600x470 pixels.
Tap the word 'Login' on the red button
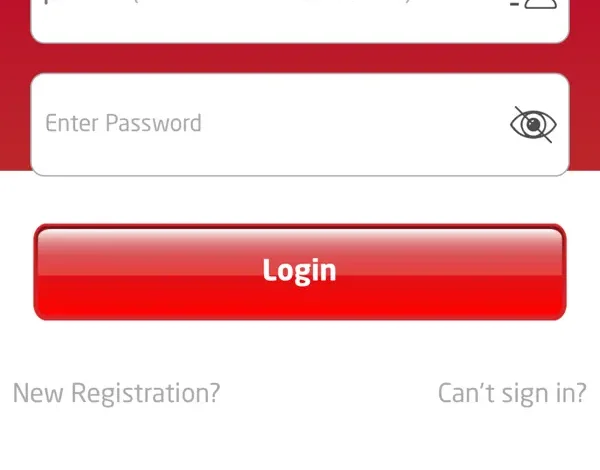pos(299,271)
